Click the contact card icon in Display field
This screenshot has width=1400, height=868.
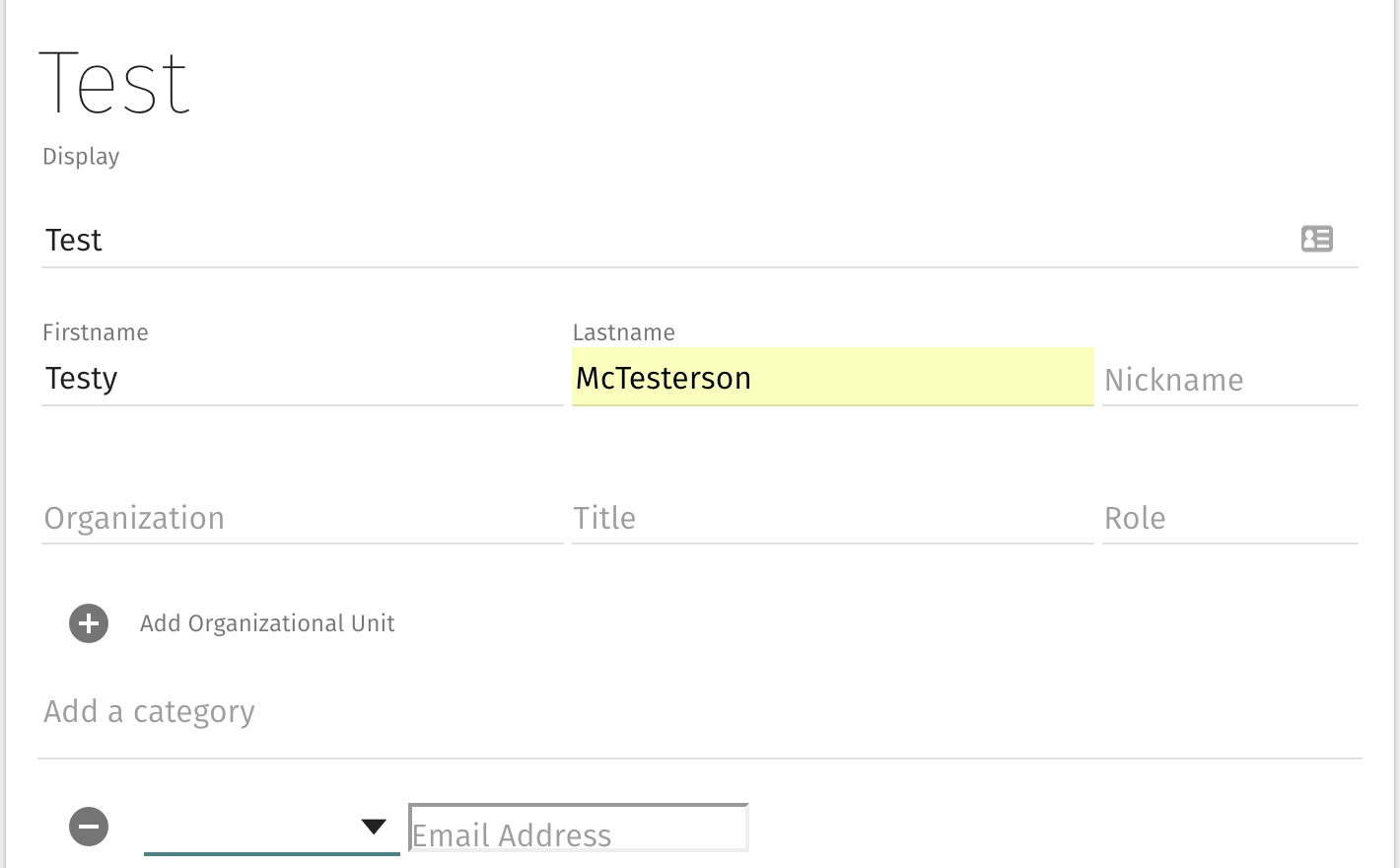[x=1316, y=239]
